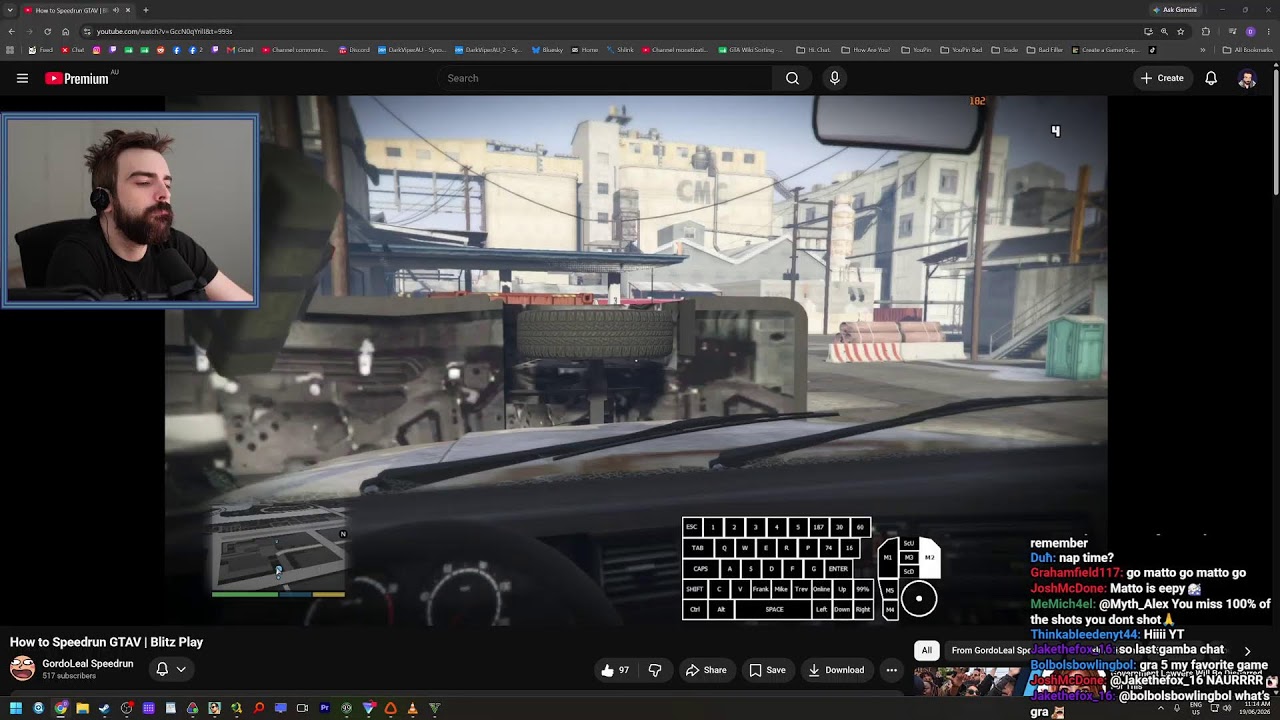This screenshot has height=720, width=1280.
Task: Open Chrome three-dot menu
Action: click(x=1269, y=31)
